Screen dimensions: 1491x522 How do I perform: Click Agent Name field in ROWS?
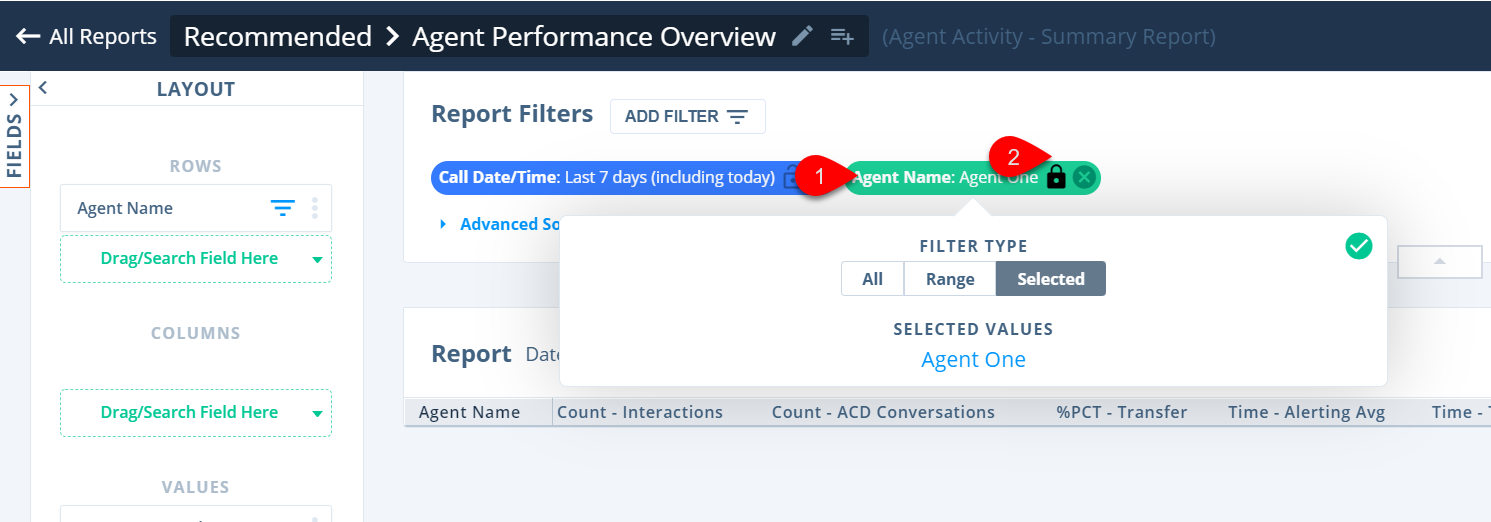196,208
